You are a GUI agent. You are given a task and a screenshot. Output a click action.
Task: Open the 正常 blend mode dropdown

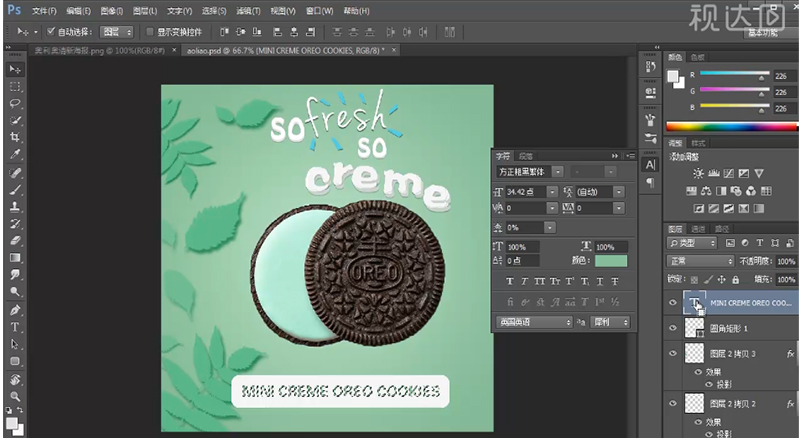click(702, 261)
